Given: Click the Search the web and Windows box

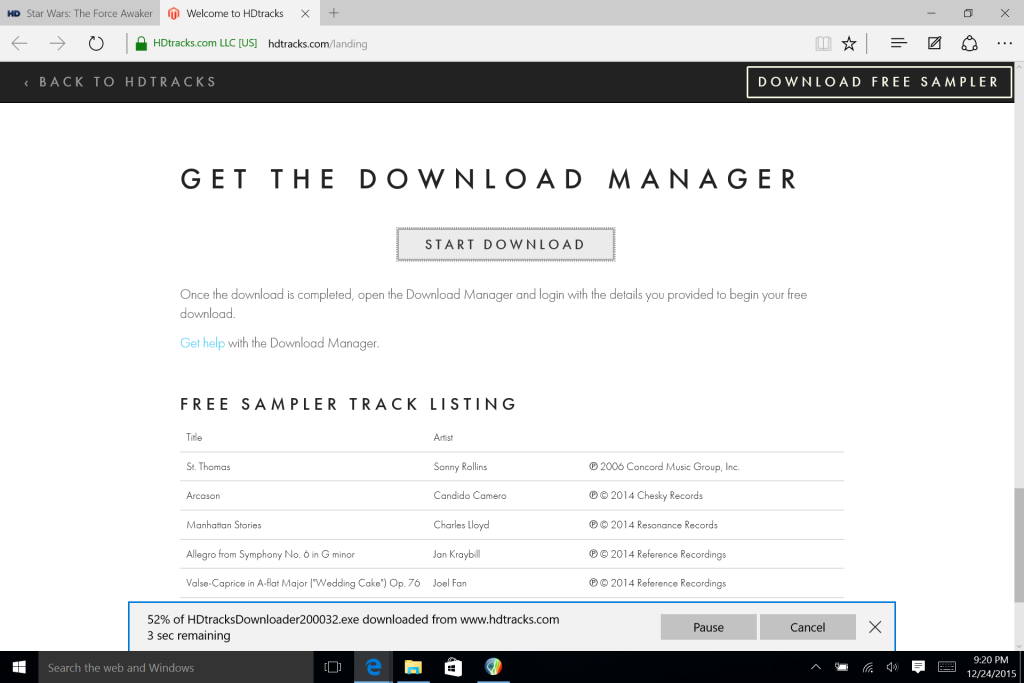Looking at the screenshot, I should click(x=176, y=667).
